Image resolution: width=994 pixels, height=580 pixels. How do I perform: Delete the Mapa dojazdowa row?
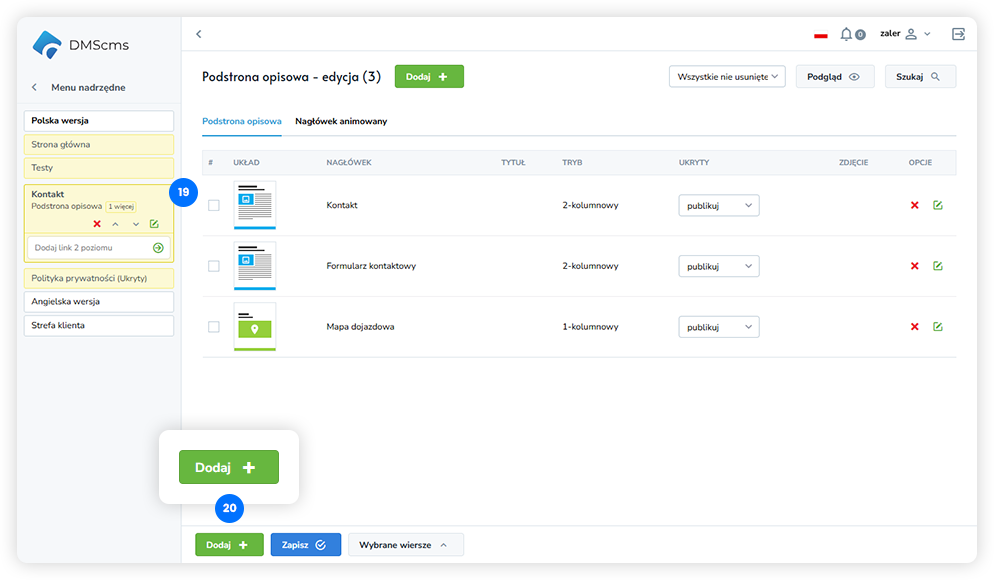[914, 327]
